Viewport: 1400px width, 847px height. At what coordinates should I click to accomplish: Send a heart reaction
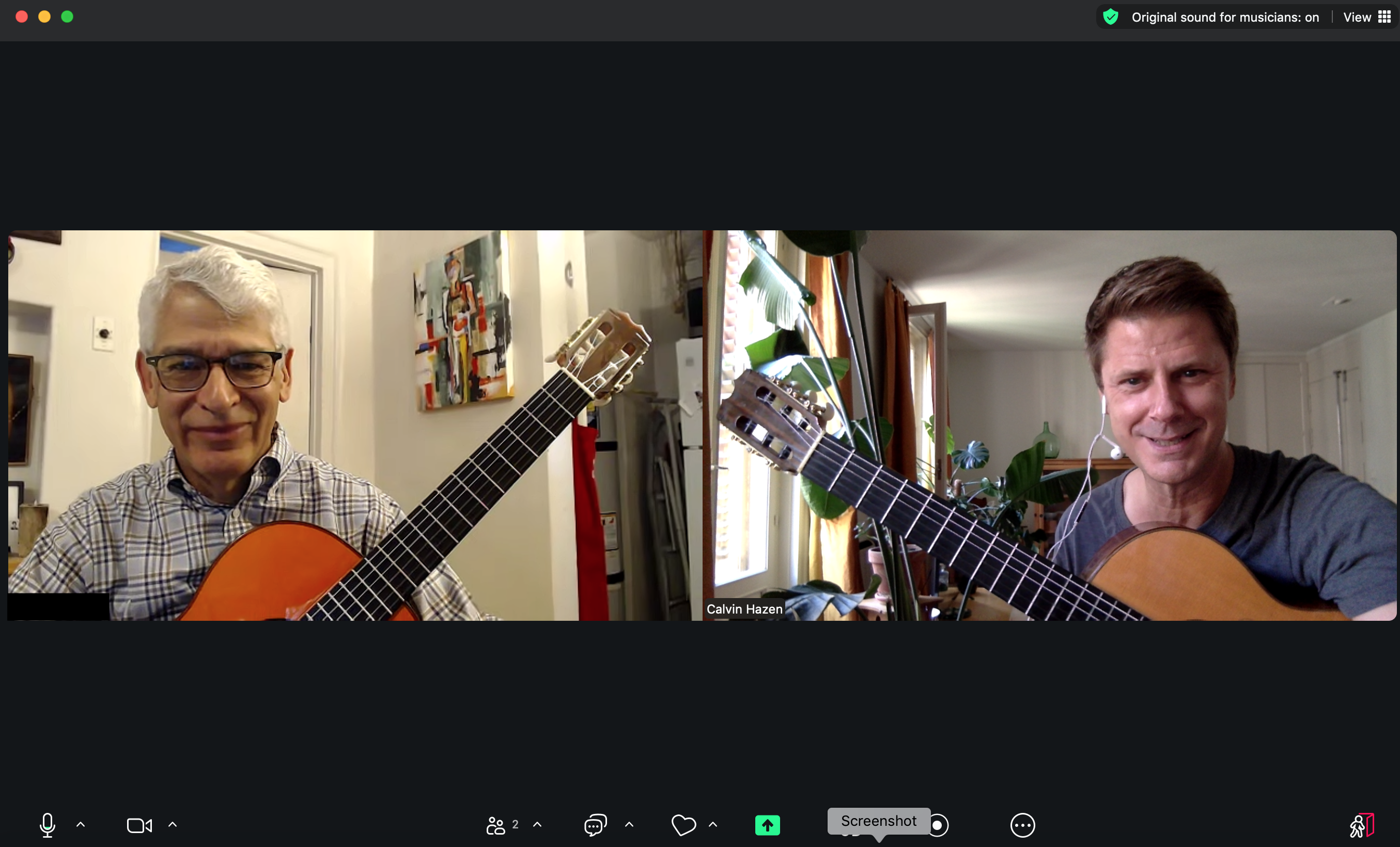[x=683, y=825]
